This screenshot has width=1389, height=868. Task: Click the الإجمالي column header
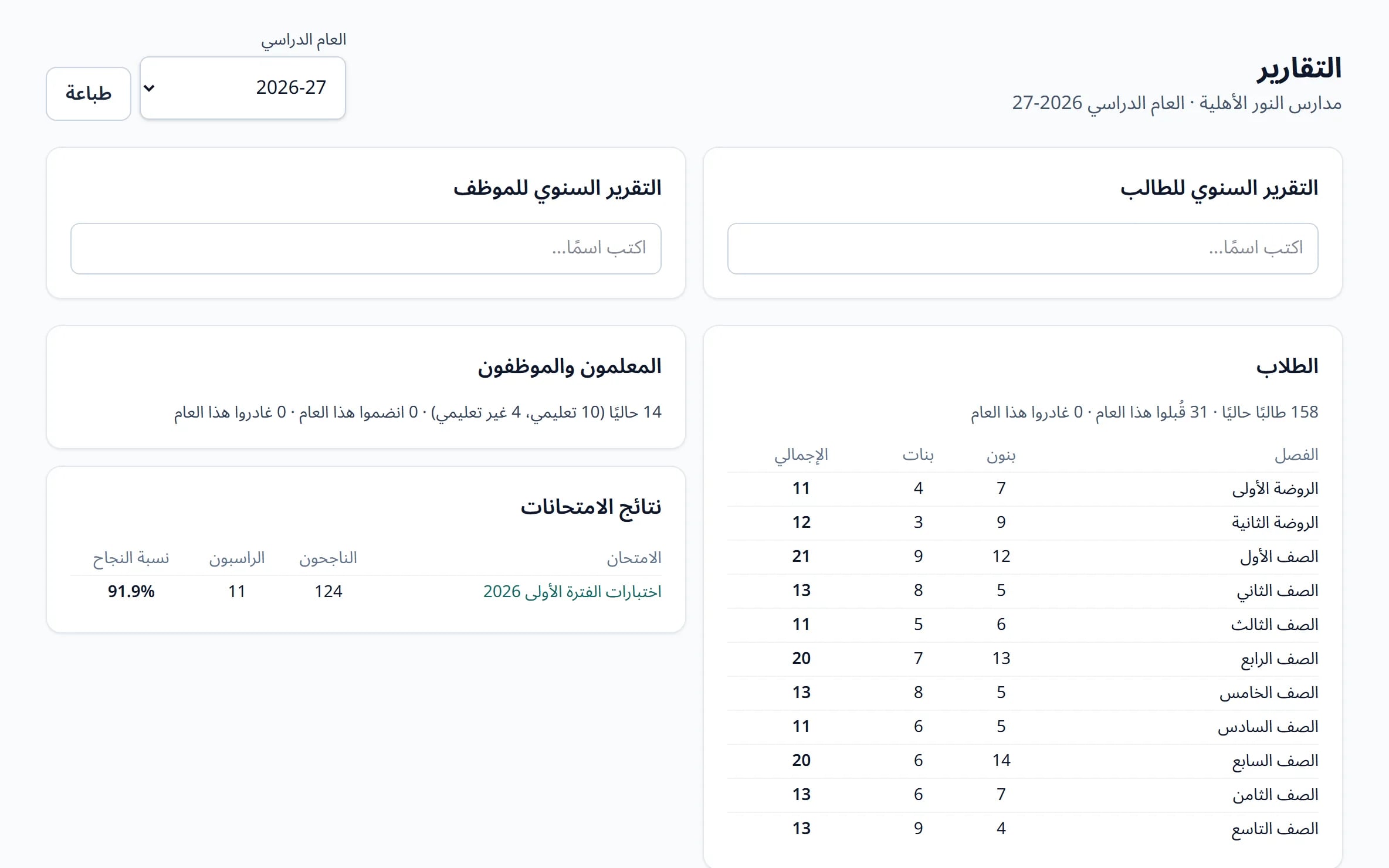click(x=801, y=456)
